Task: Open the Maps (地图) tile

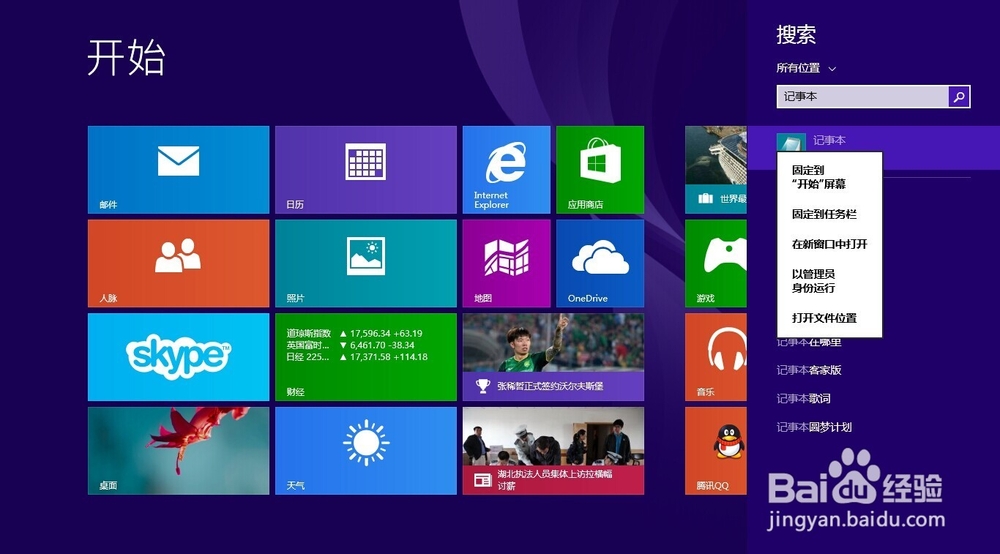Action: [x=506, y=263]
